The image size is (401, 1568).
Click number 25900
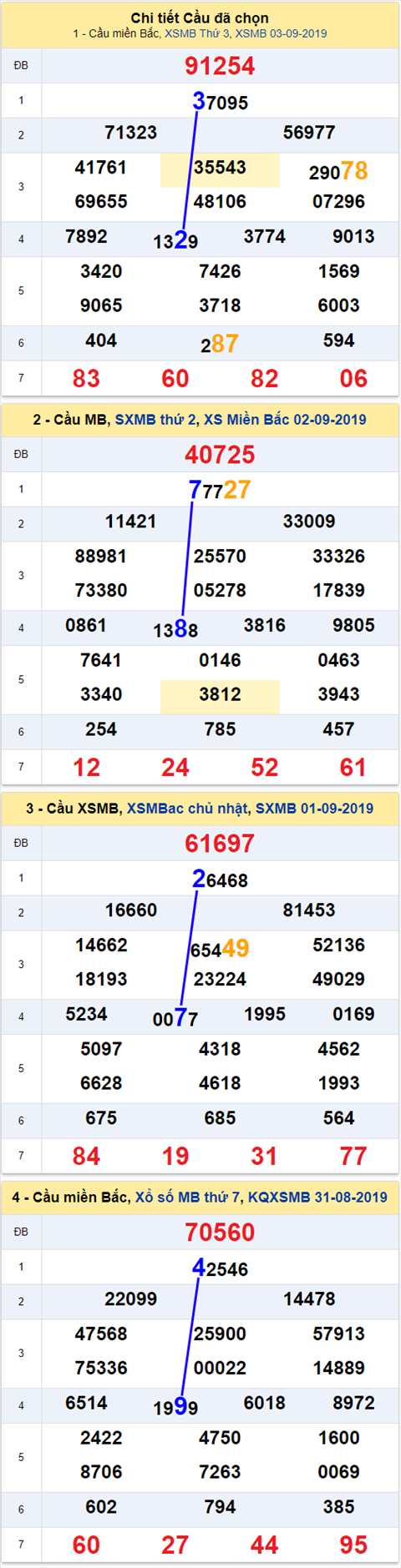[x=220, y=1334]
